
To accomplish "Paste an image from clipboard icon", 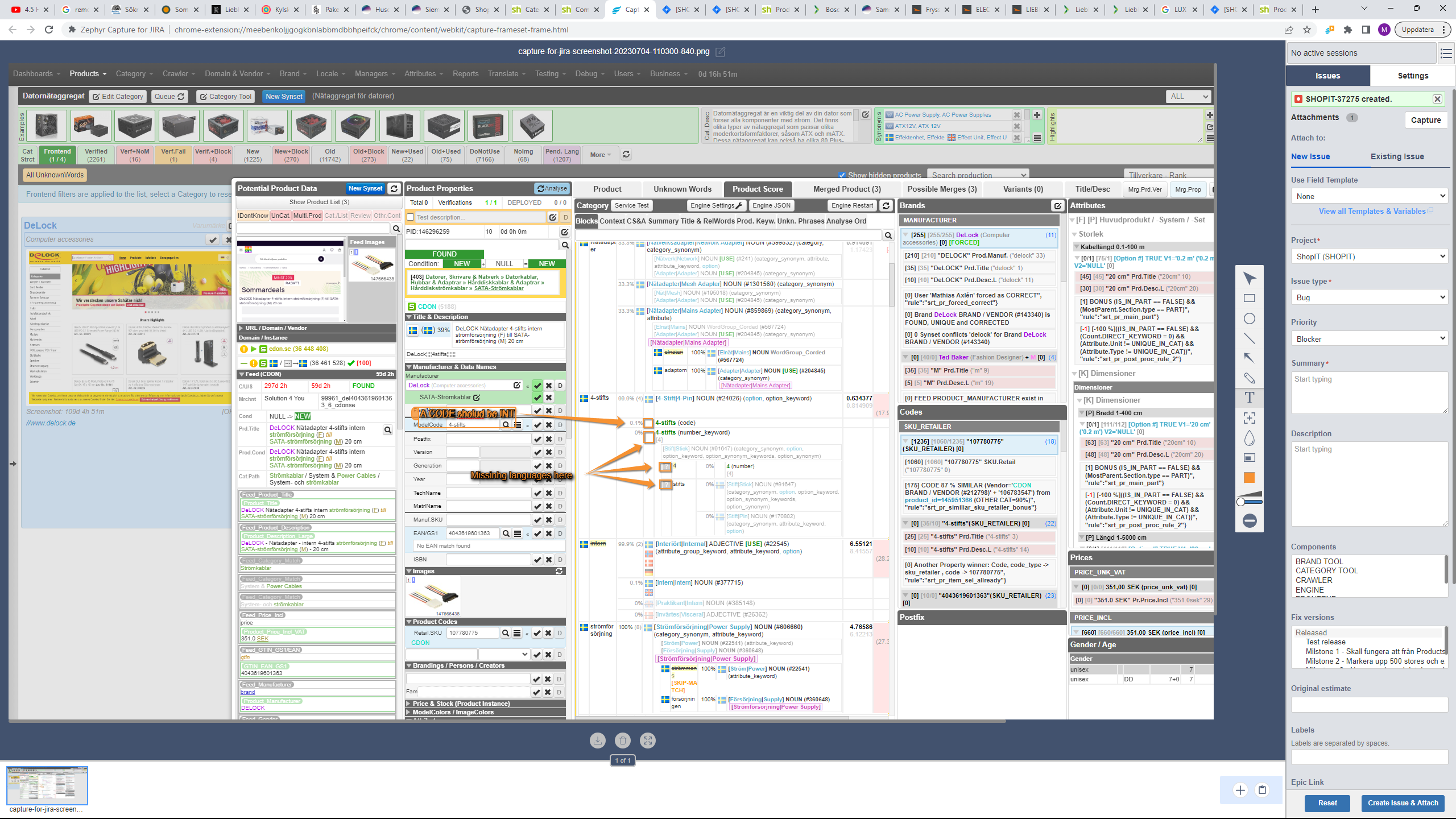I will (1262, 789).
